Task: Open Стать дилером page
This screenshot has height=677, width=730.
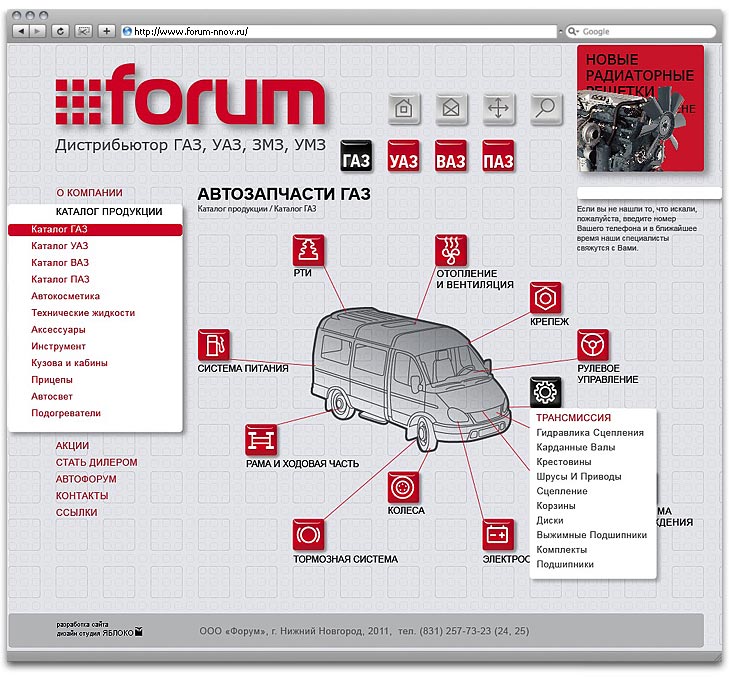Action: (x=96, y=463)
